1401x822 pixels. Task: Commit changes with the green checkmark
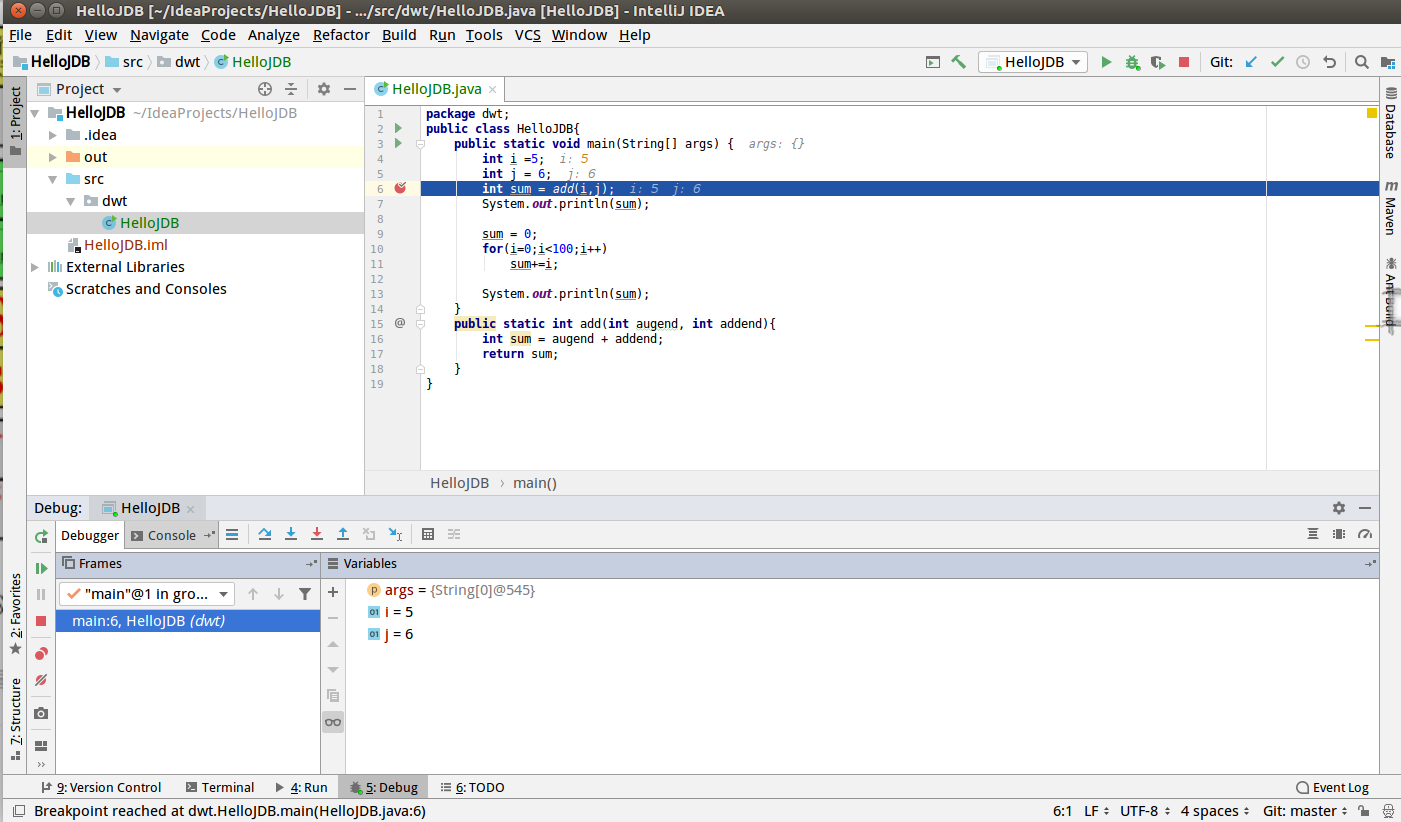(x=1277, y=62)
